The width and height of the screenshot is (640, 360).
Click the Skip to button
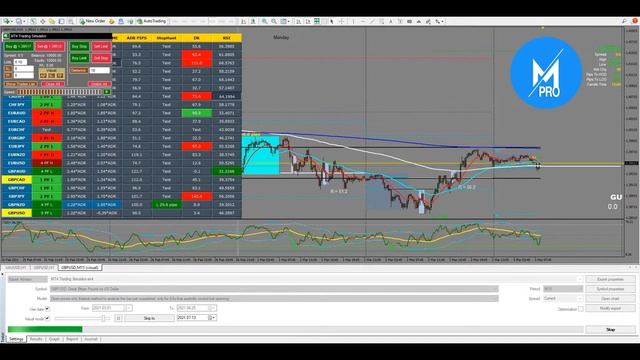149,318
